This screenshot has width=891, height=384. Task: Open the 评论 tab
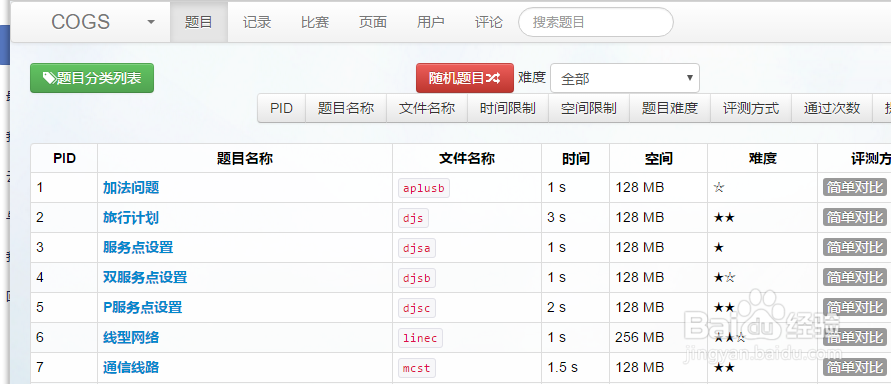pyautogui.click(x=489, y=22)
